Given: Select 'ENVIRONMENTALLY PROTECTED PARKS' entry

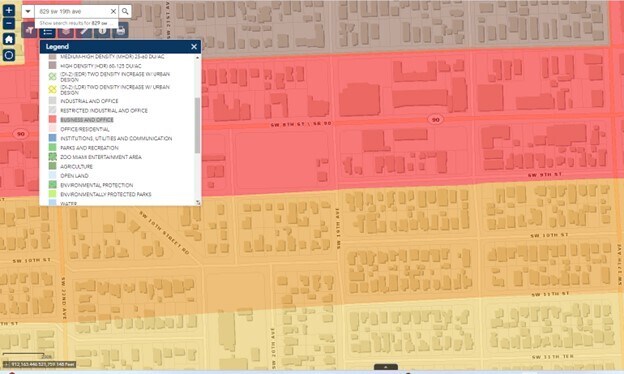Looking at the screenshot, I should [x=106, y=195].
